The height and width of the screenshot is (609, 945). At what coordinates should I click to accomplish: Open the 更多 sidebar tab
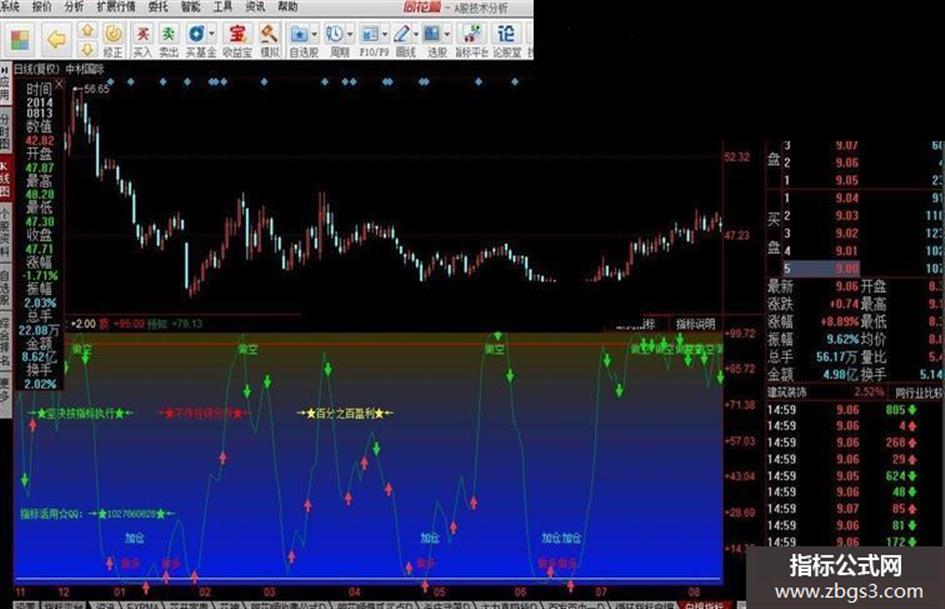click(x=5, y=393)
